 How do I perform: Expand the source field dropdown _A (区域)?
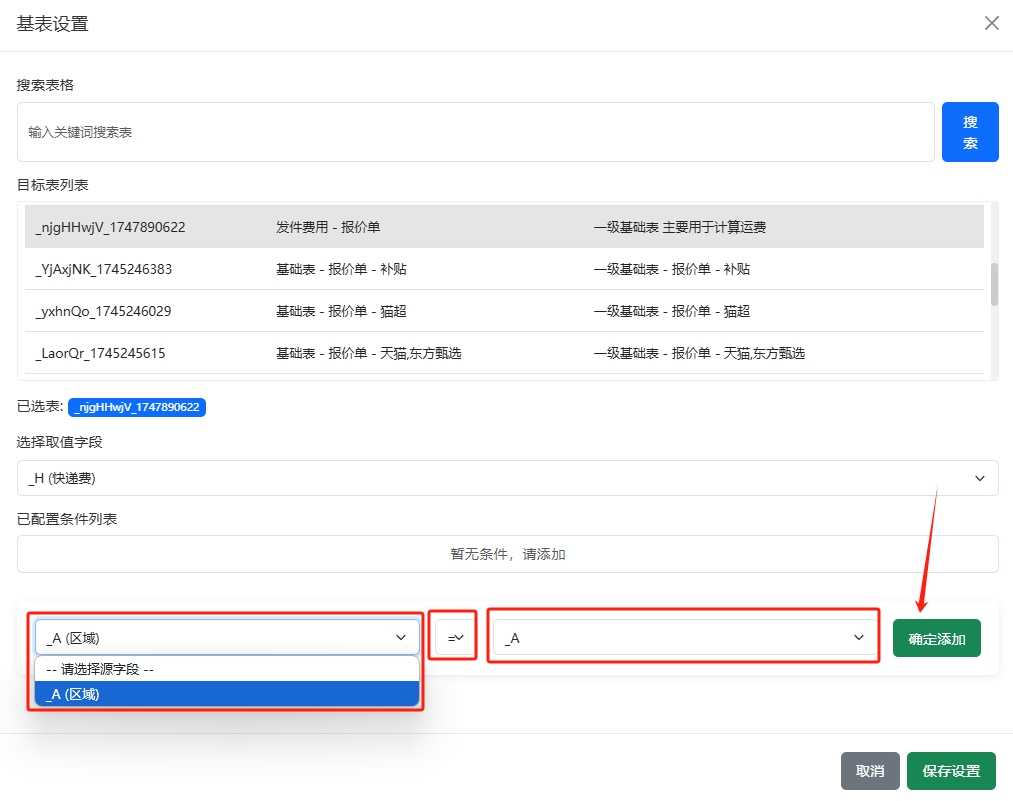[x=227, y=637]
